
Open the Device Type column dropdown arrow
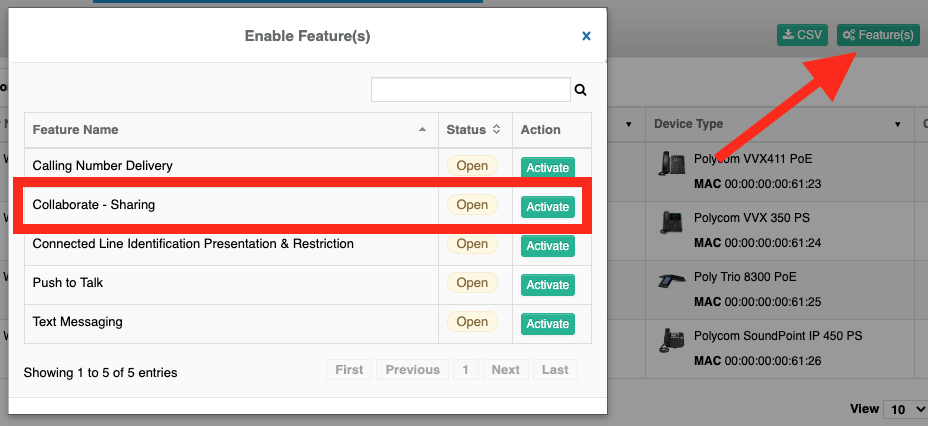pos(898,124)
